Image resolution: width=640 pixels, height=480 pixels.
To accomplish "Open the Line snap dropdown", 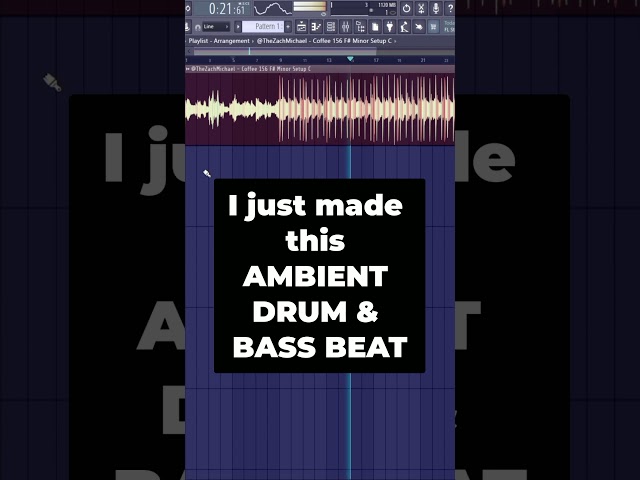I will click(216, 27).
